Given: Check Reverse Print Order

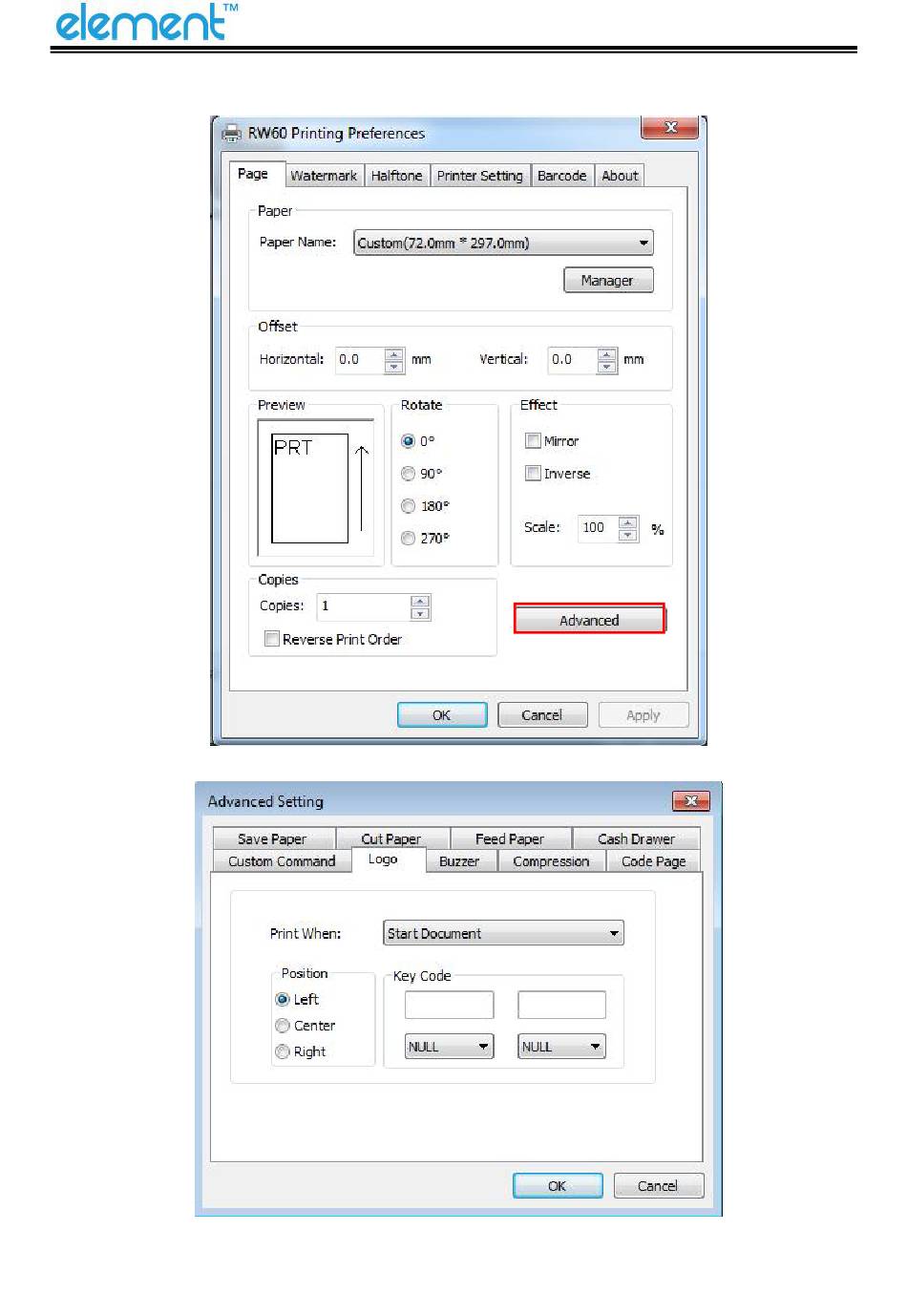Looking at the screenshot, I should click(x=272, y=639).
